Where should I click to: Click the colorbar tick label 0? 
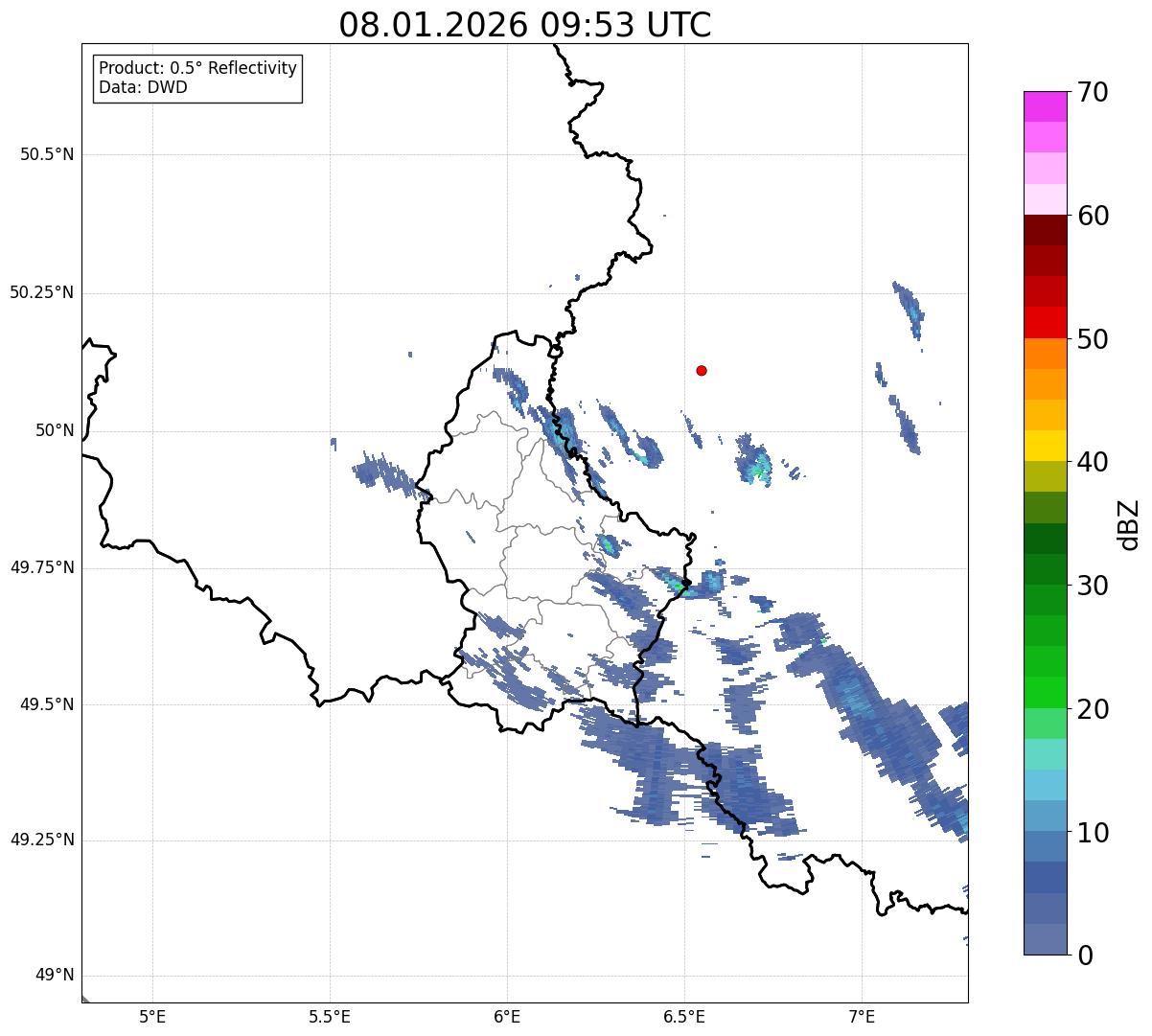coord(1084,955)
